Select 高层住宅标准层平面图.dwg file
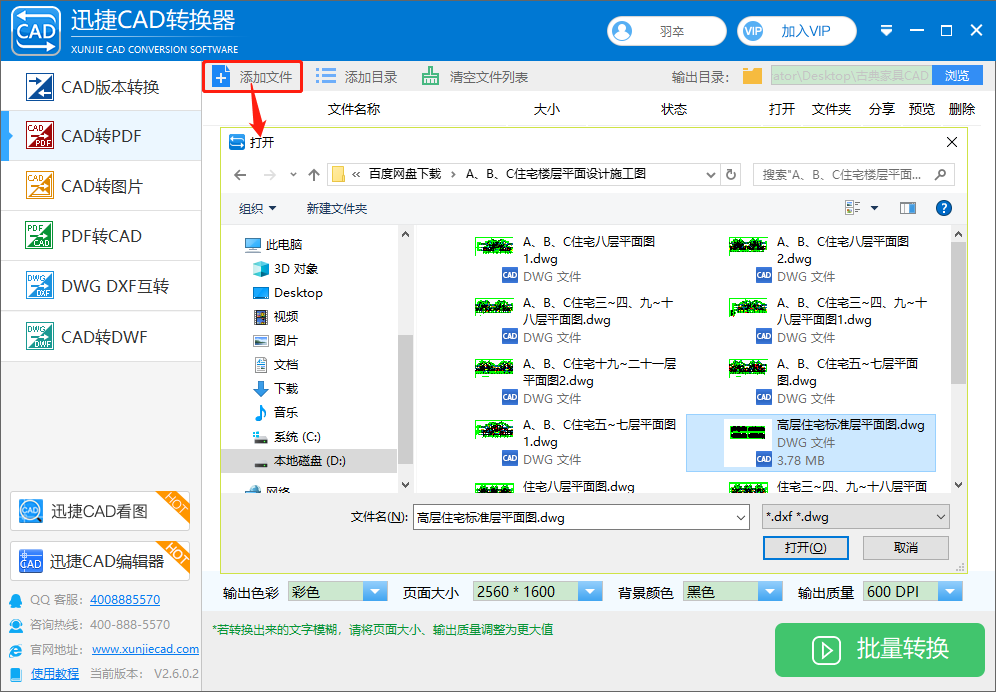Screen dimensions: 996x692 811,442
